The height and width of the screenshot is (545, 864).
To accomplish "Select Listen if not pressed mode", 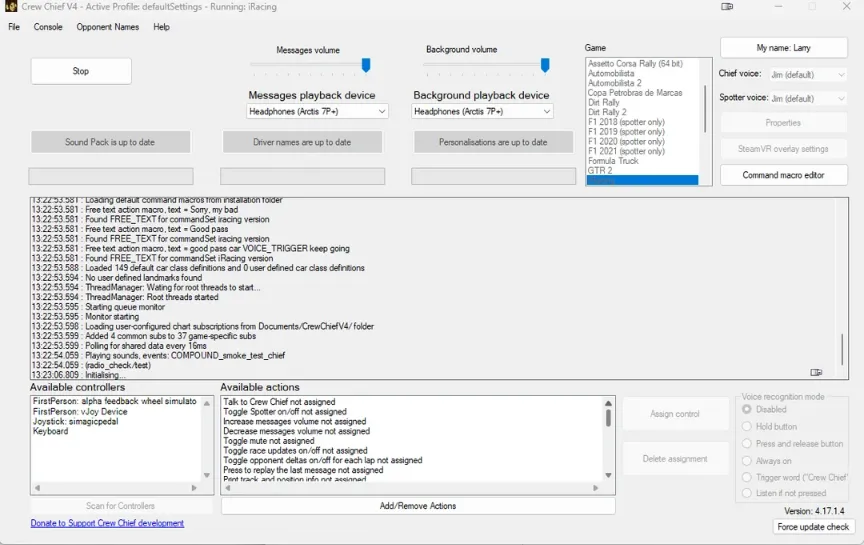I will pos(785,493).
